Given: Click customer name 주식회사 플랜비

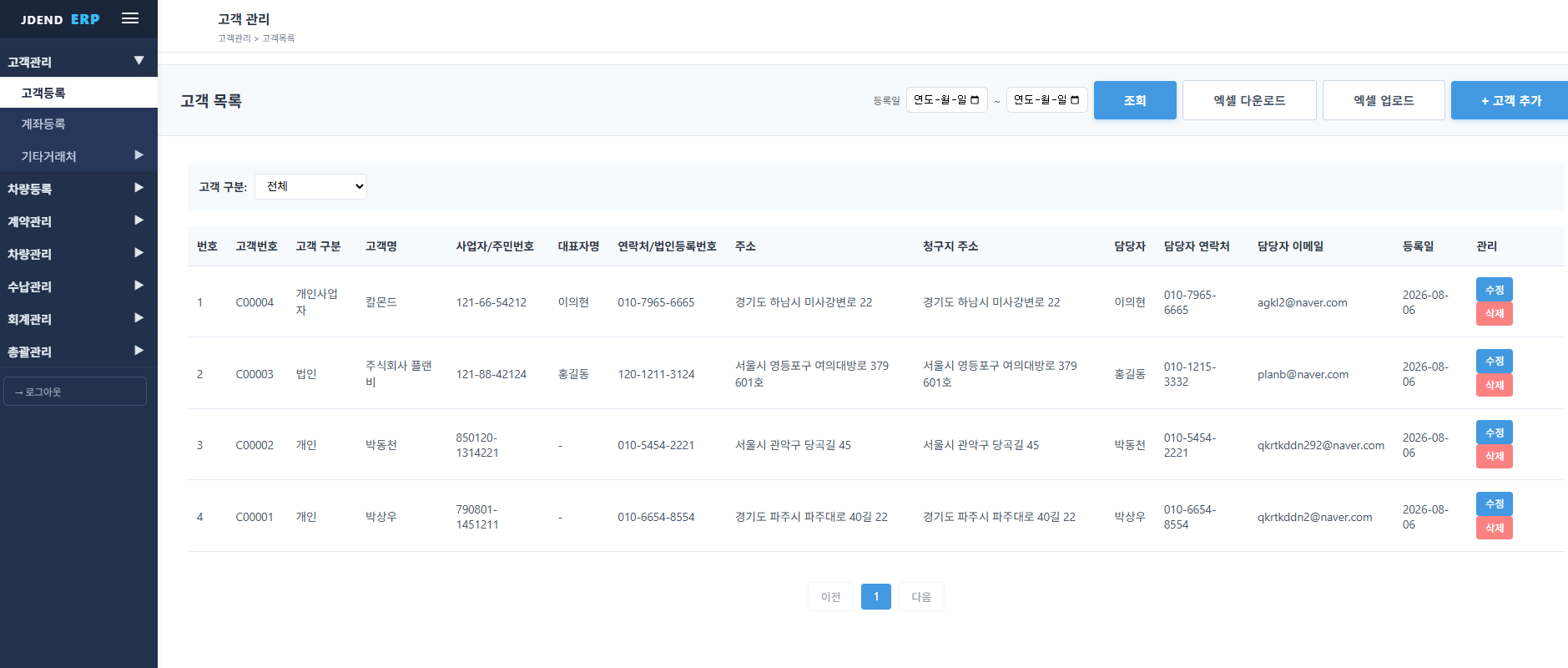Looking at the screenshot, I should click(x=399, y=373).
